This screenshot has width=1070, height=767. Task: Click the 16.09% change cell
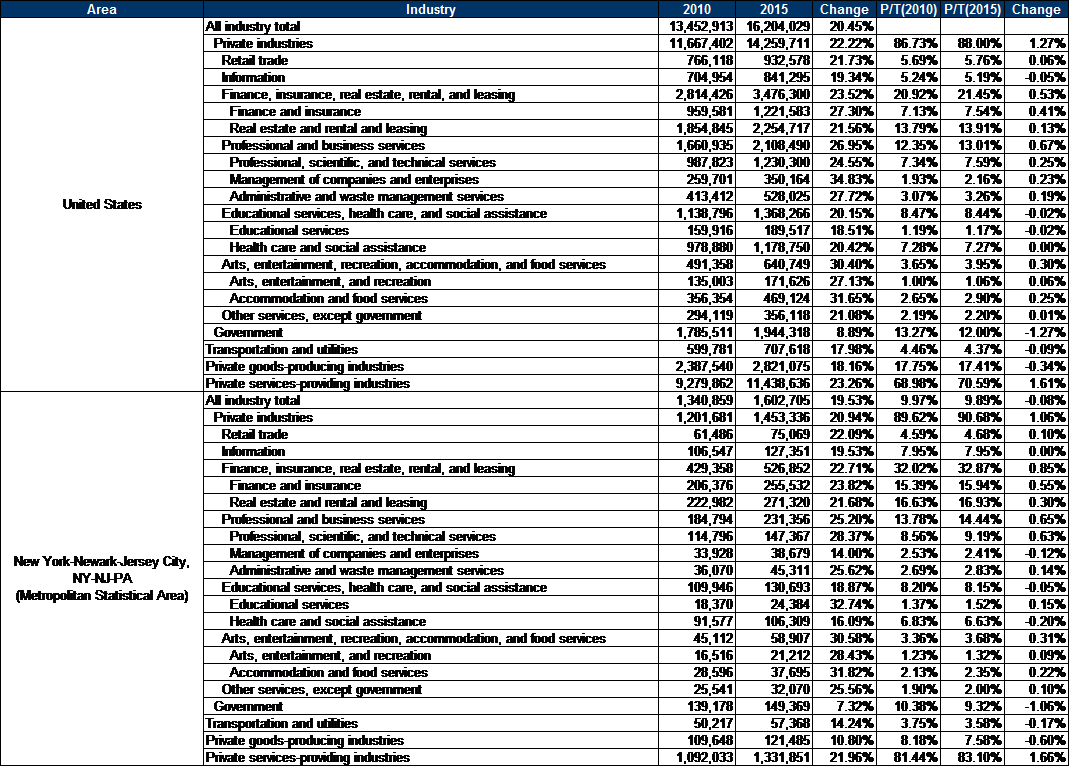(x=844, y=622)
